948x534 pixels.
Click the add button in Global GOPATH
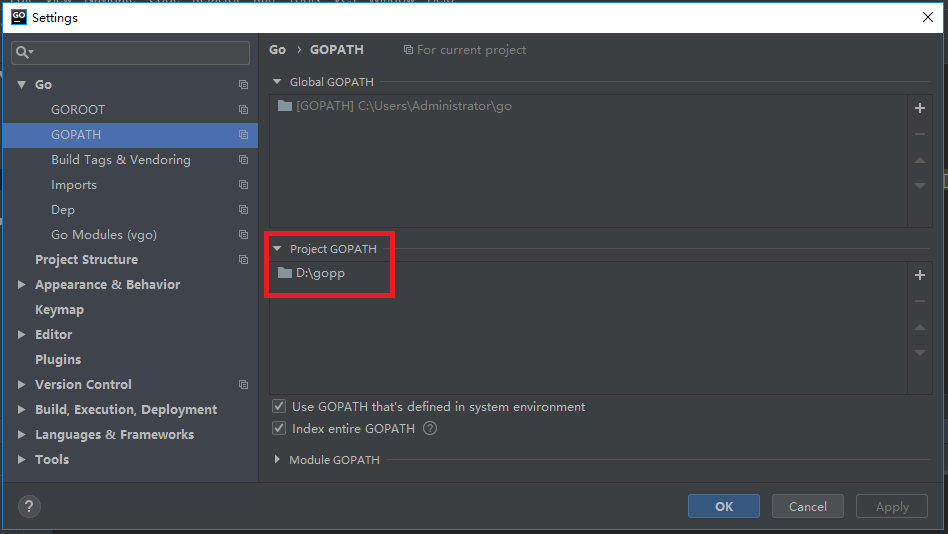[x=920, y=108]
